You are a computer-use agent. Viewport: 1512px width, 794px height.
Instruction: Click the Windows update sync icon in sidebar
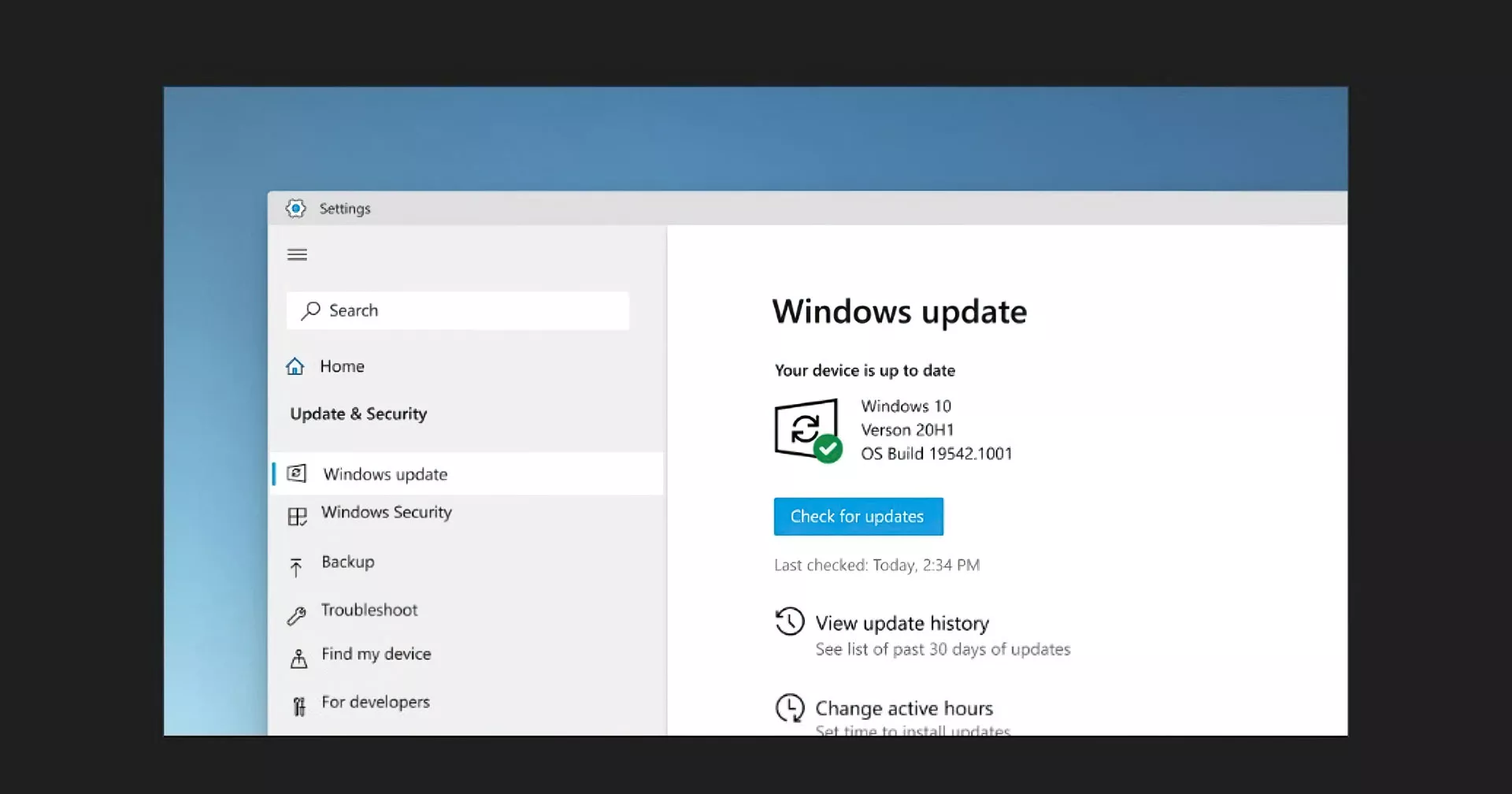tap(297, 473)
